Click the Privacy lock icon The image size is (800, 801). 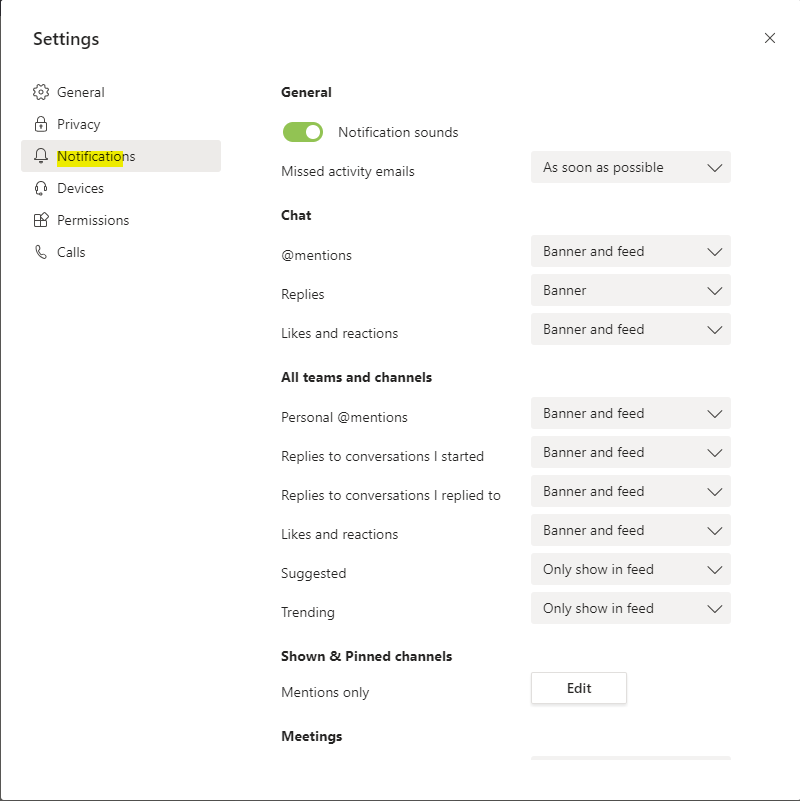coord(41,124)
